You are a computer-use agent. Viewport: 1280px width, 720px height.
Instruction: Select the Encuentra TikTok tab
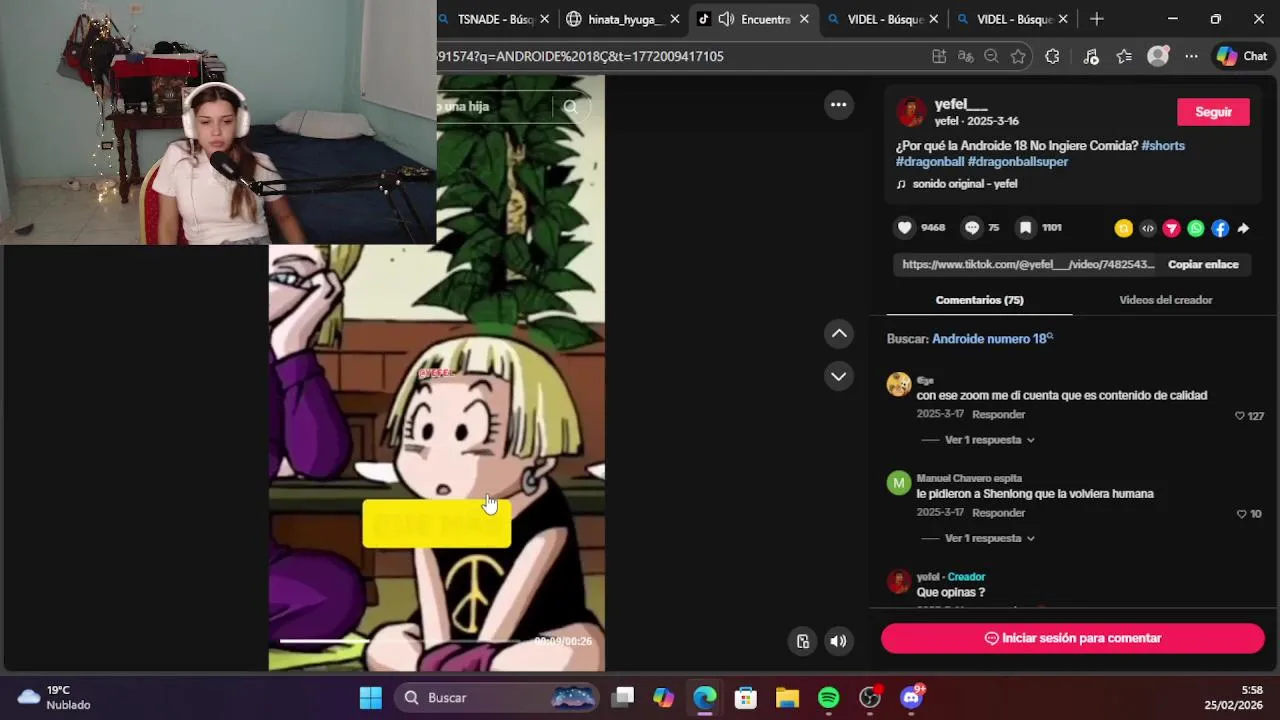[753, 19]
